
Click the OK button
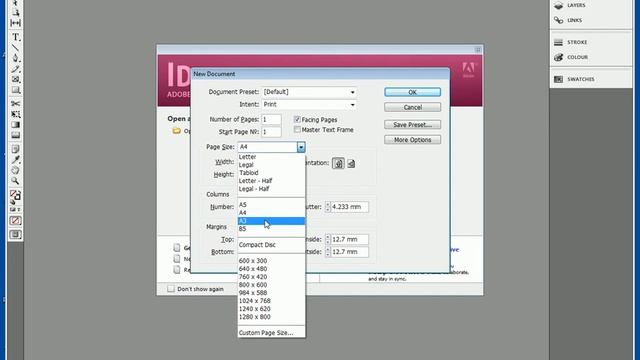[x=412, y=92]
